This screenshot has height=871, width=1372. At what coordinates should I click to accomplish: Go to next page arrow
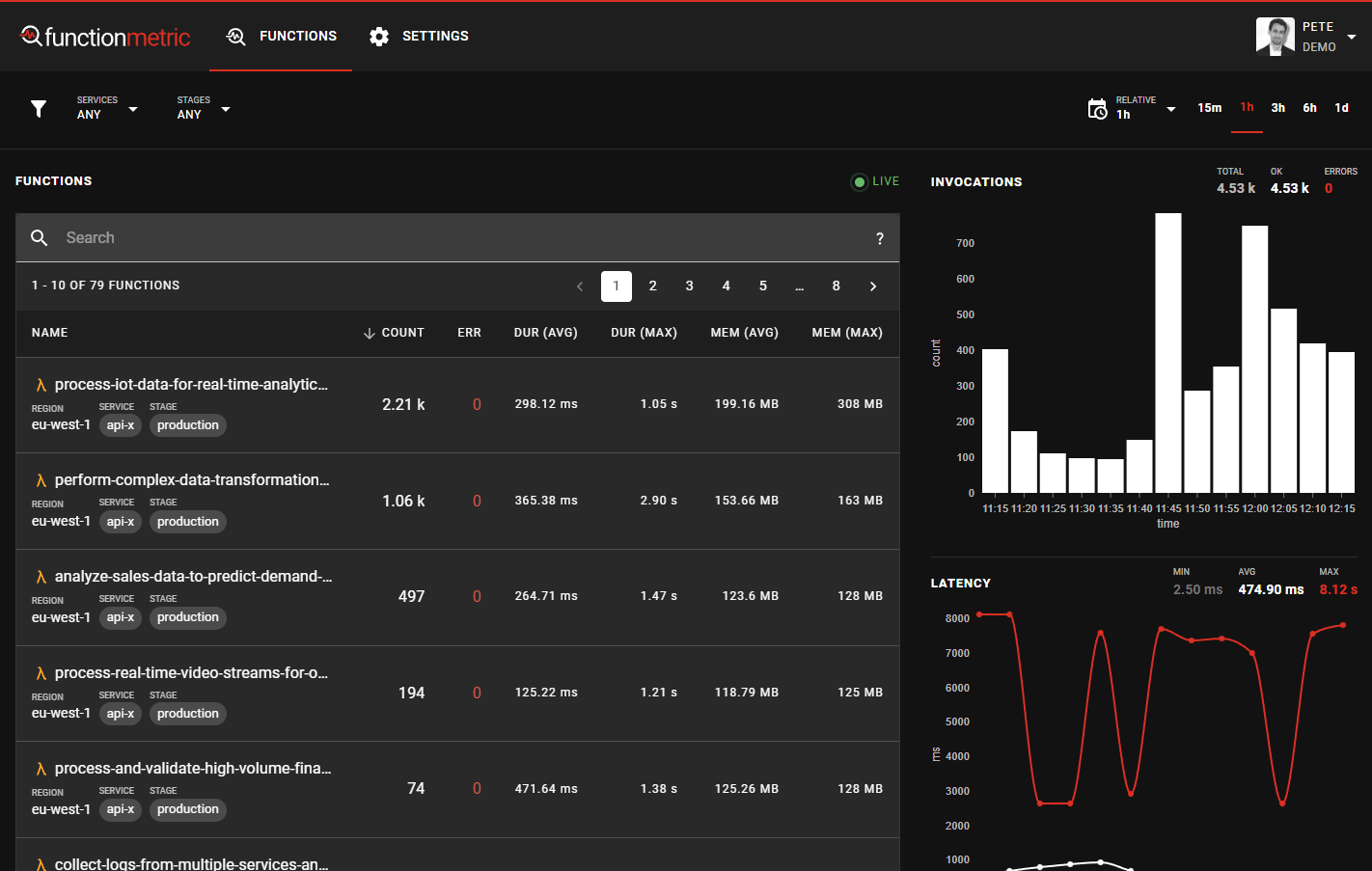873,286
